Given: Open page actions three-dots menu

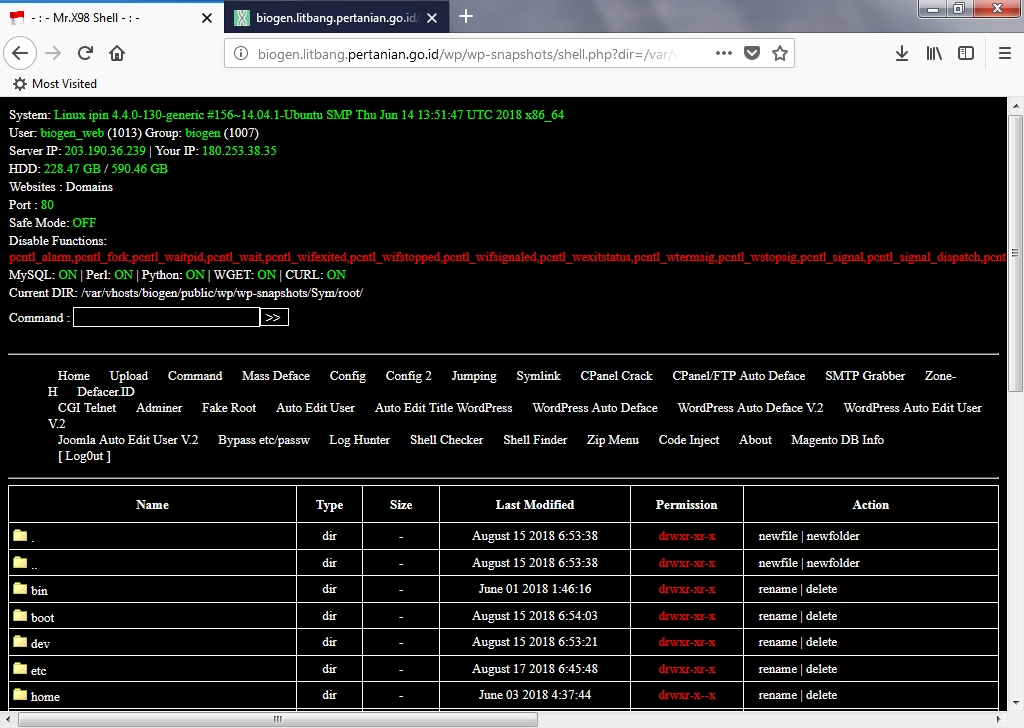Looking at the screenshot, I should click(724, 53).
